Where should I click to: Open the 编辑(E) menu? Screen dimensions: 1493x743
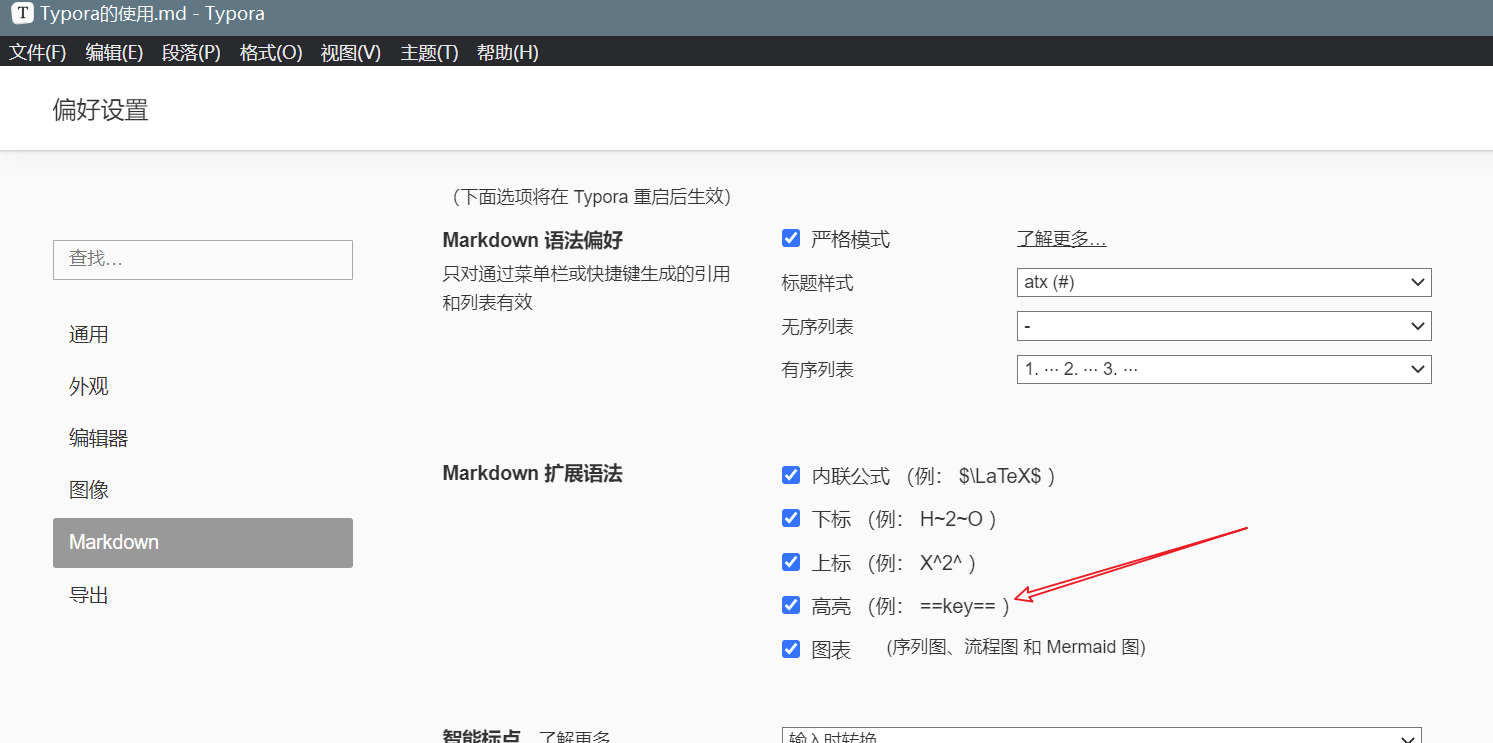point(115,53)
